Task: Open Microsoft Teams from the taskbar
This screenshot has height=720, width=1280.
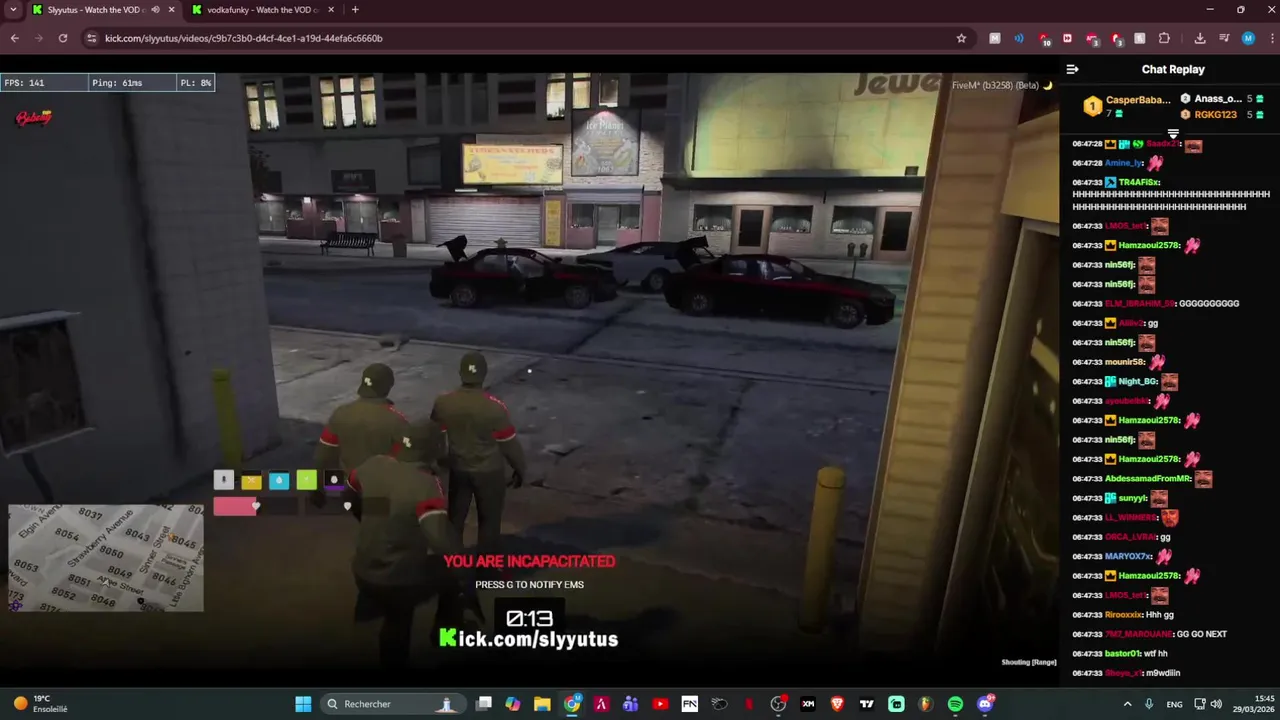Action: click(x=630, y=704)
